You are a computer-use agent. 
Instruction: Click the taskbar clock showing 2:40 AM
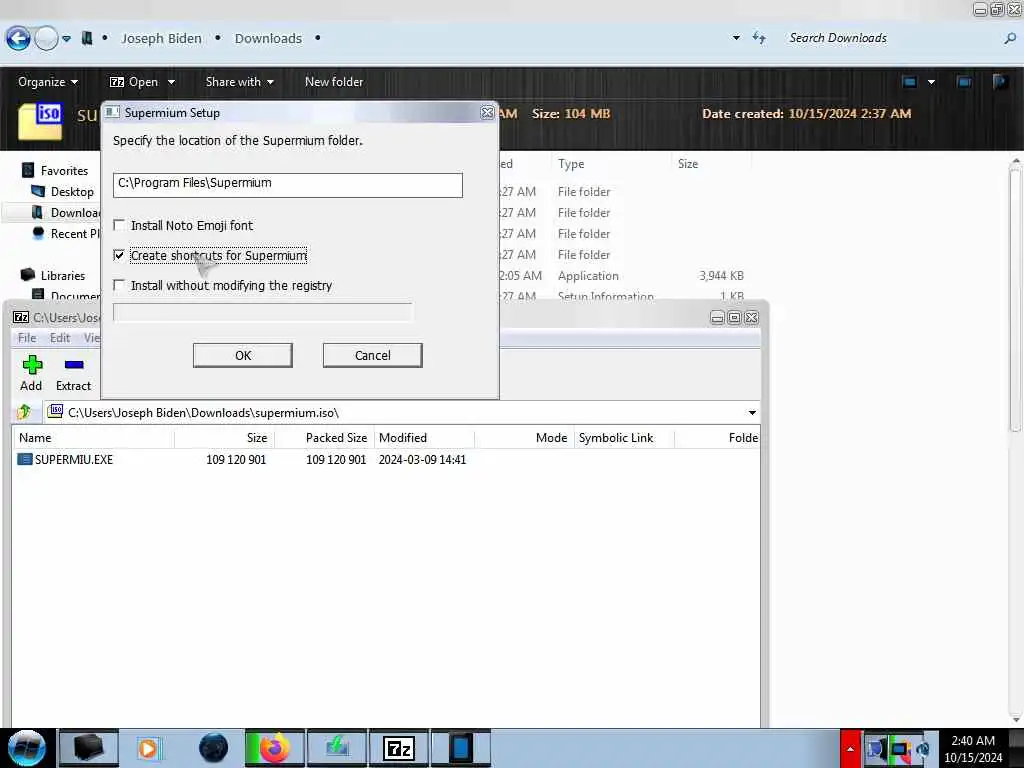click(x=973, y=749)
